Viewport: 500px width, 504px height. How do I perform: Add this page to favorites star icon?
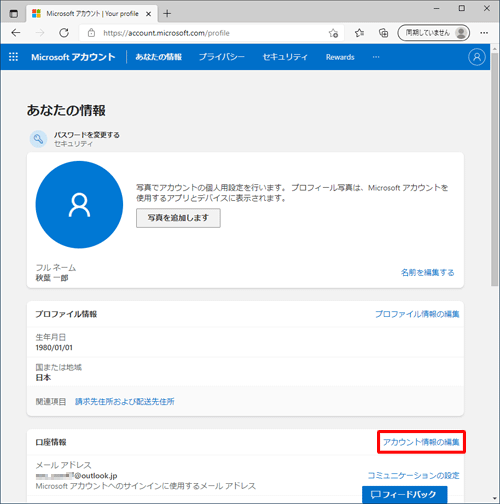point(333,33)
